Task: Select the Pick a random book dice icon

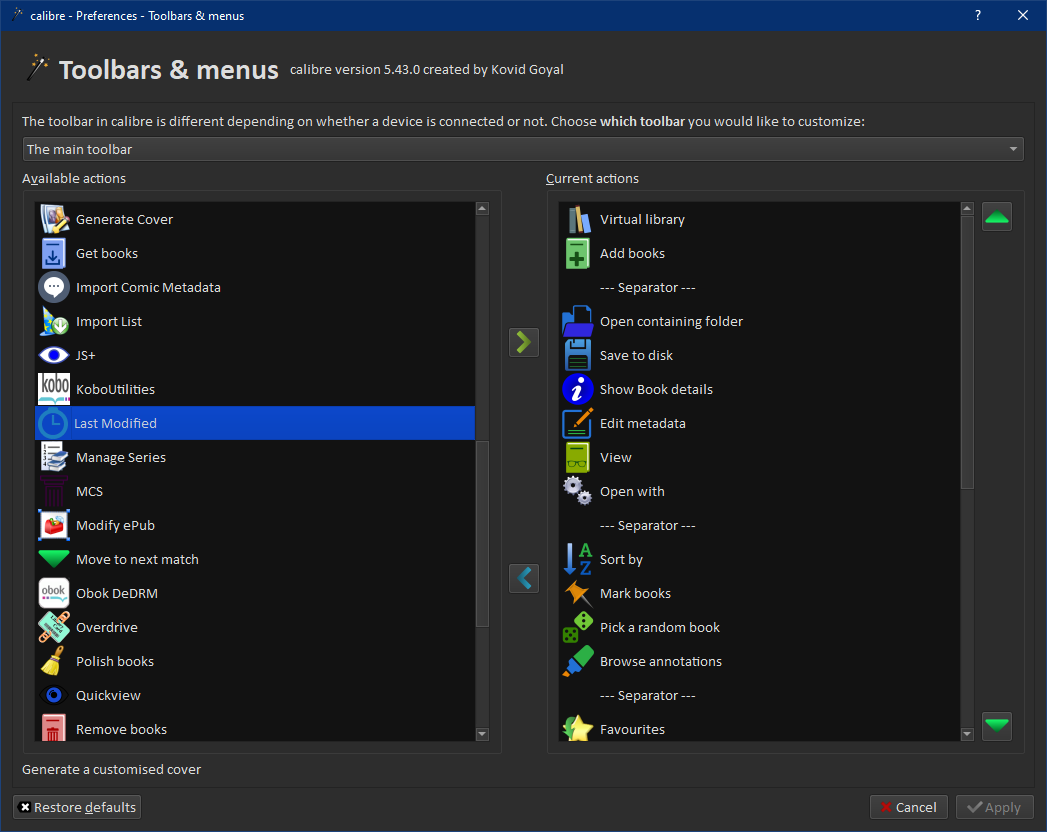Action: [578, 627]
